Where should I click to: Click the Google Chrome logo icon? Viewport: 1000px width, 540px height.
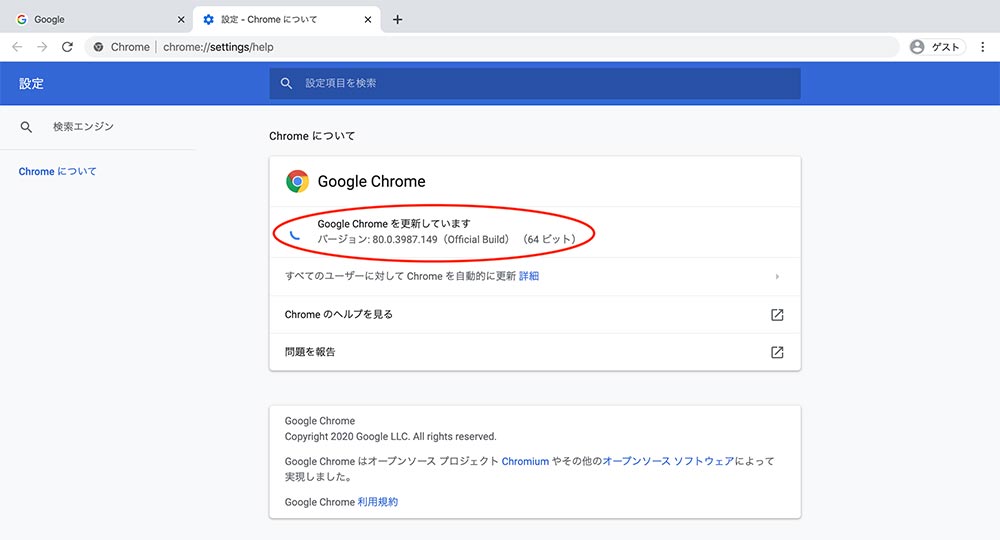pyautogui.click(x=297, y=181)
